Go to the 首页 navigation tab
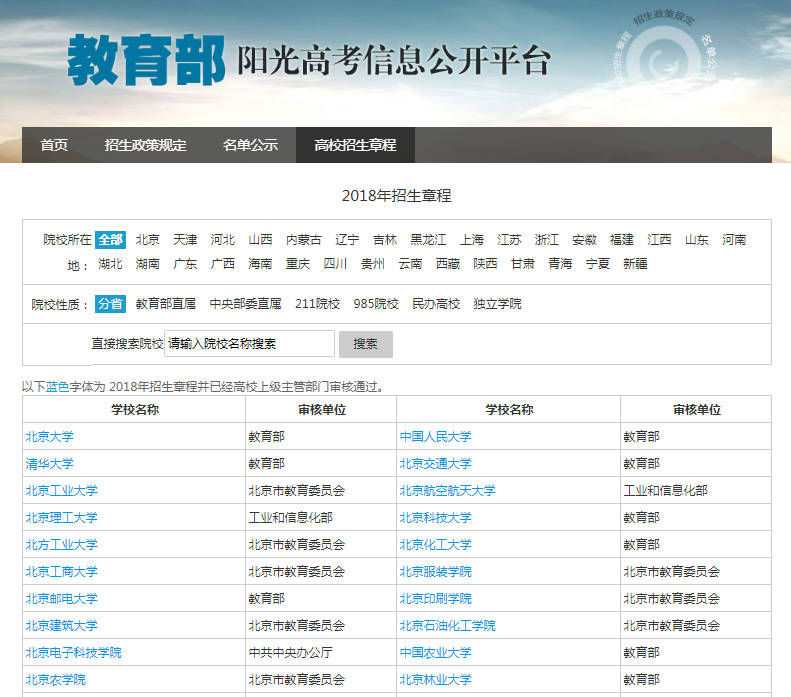This screenshot has height=697, width=791. tap(54, 145)
